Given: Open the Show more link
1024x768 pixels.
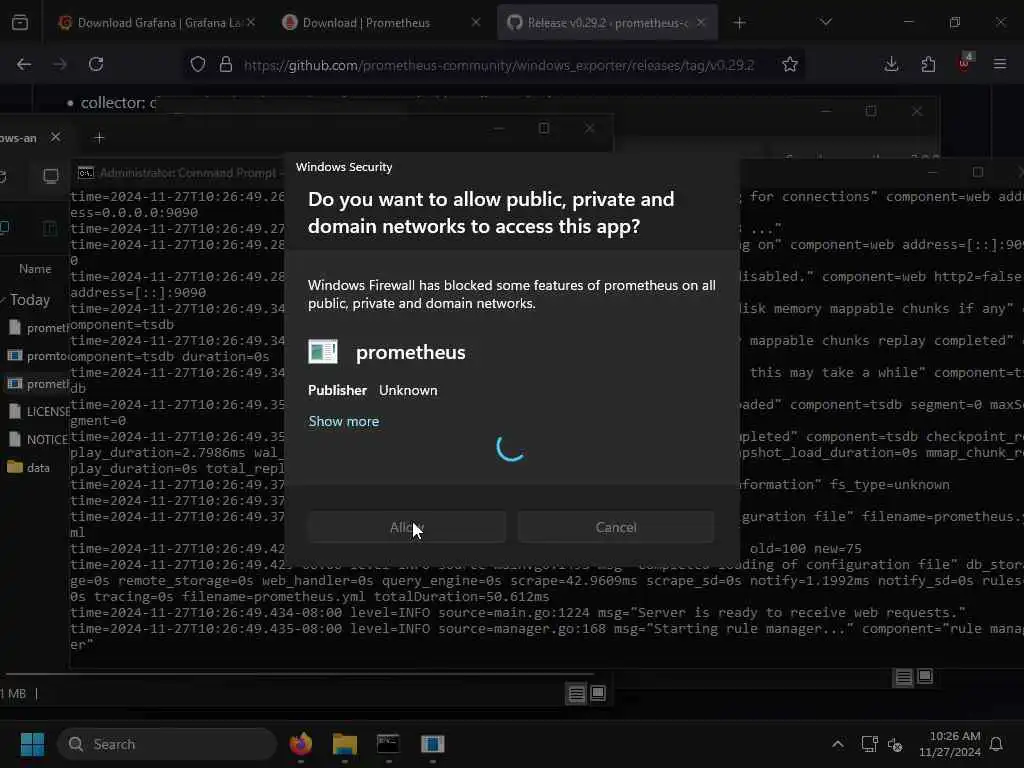Looking at the screenshot, I should (344, 421).
